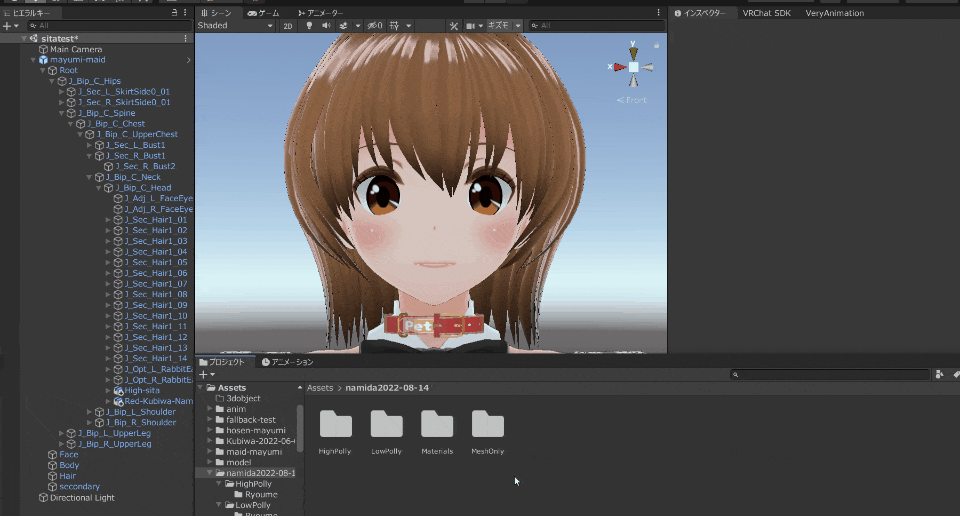Image resolution: width=960 pixels, height=516 pixels.
Task: Expand the J_Sec_Hair1_01 bone node
Action: click(x=108, y=220)
